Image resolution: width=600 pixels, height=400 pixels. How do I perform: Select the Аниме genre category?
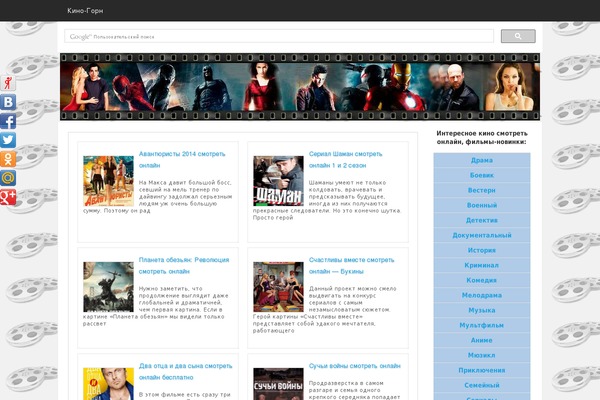[x=482, y=340]
